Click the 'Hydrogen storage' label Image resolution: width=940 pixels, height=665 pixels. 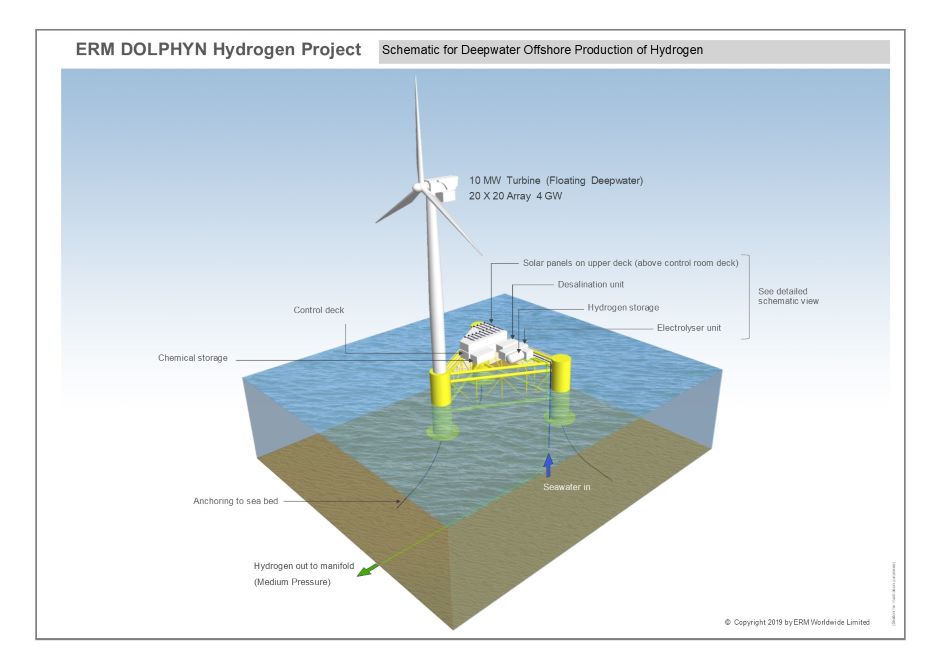pos(623,307)
